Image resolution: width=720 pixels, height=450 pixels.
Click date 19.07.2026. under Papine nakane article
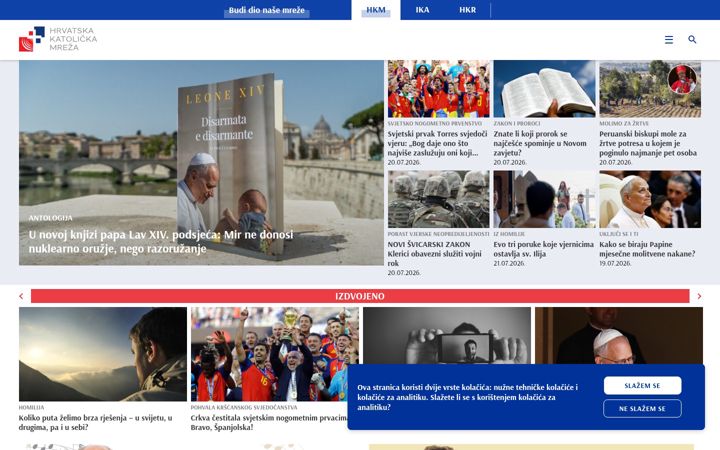[x=615, y=264]
